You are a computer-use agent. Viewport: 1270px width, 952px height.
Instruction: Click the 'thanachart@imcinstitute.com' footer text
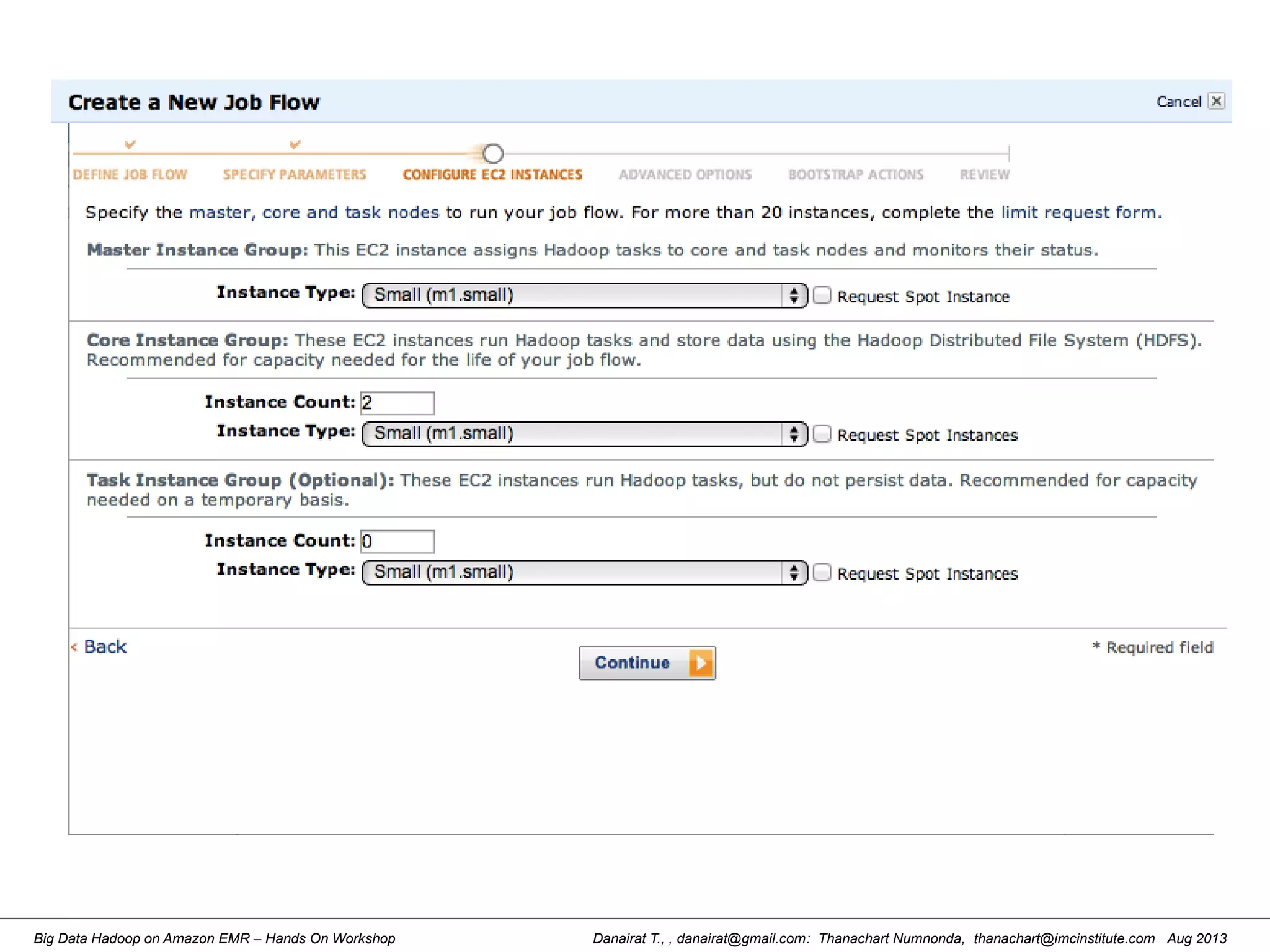pyautogui.click(x=1064, y=938)
